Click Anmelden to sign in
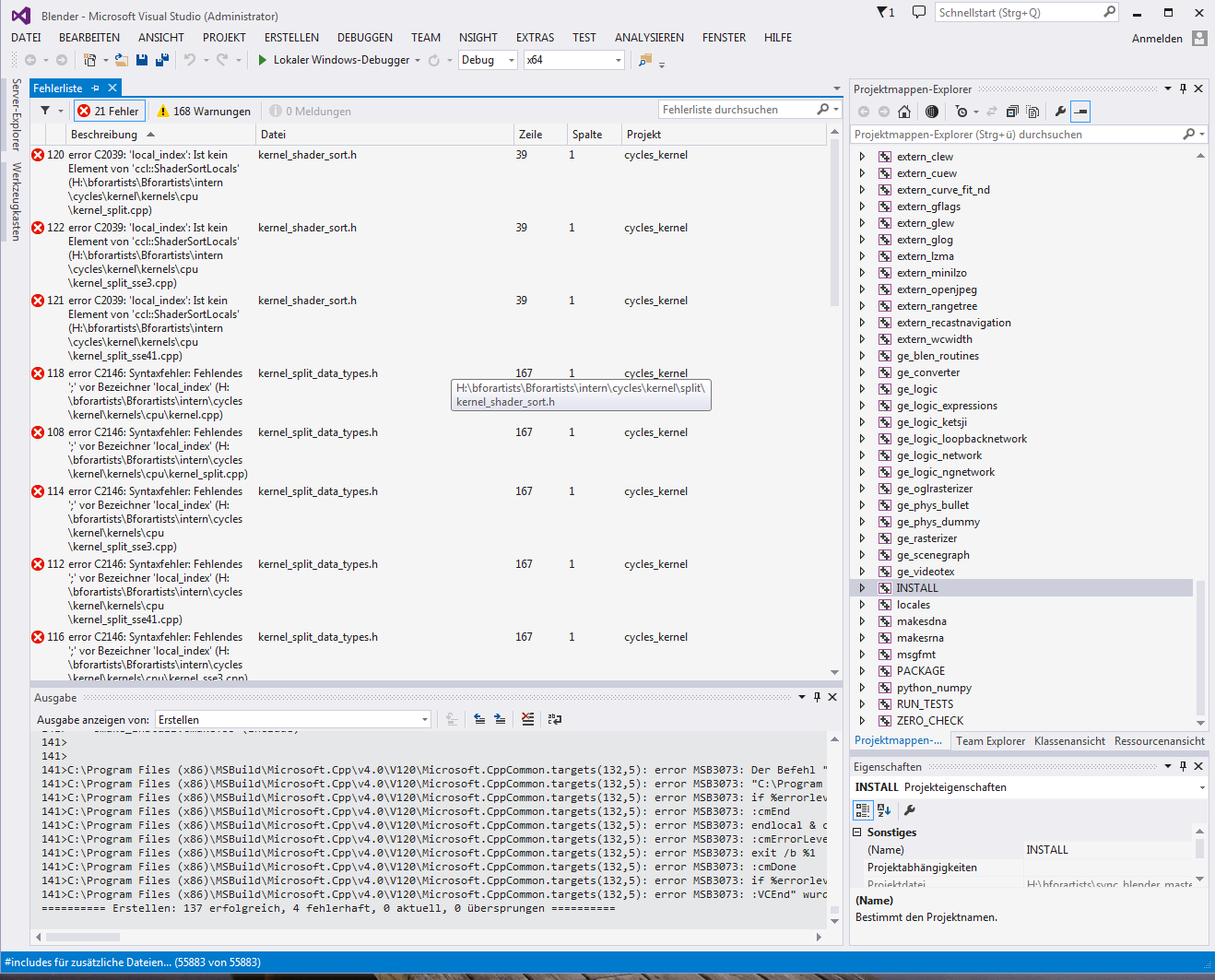 click(x=1157, y=39)
